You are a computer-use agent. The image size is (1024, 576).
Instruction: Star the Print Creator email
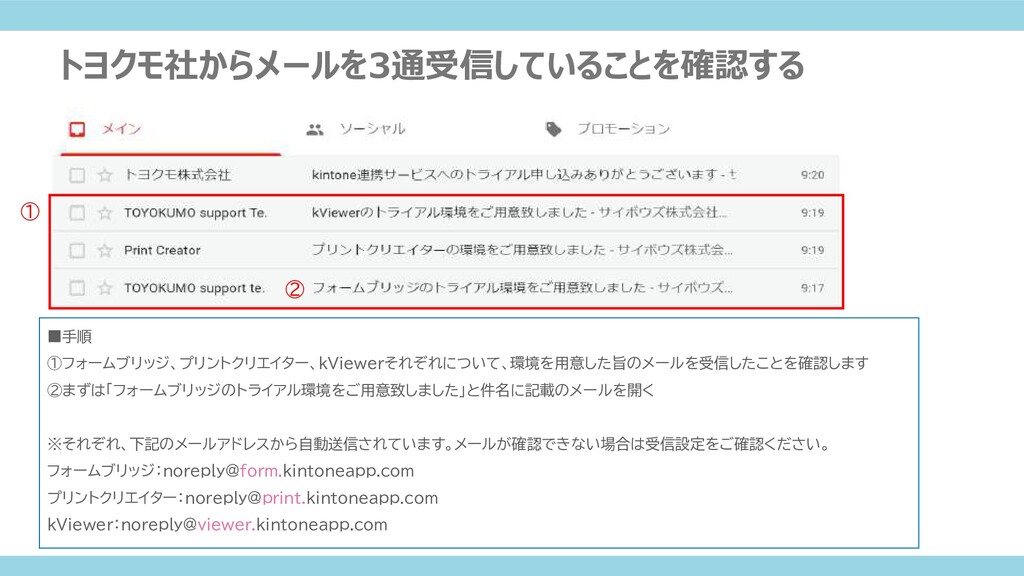[x=104, y=250]
